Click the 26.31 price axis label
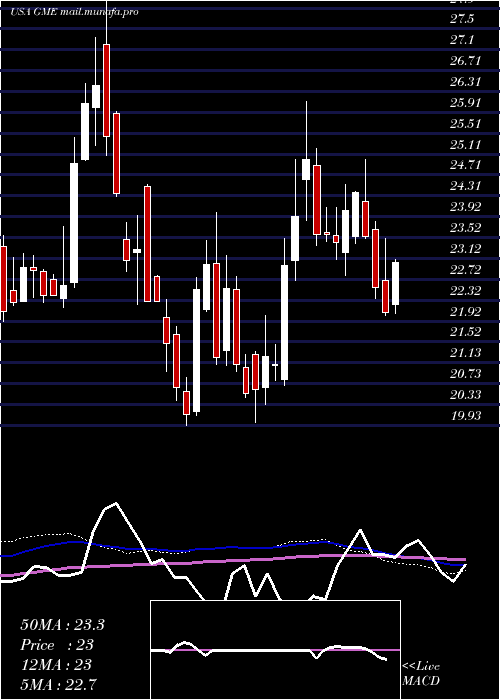This screenshot has height=700, width=500. (x=466, y=82)
